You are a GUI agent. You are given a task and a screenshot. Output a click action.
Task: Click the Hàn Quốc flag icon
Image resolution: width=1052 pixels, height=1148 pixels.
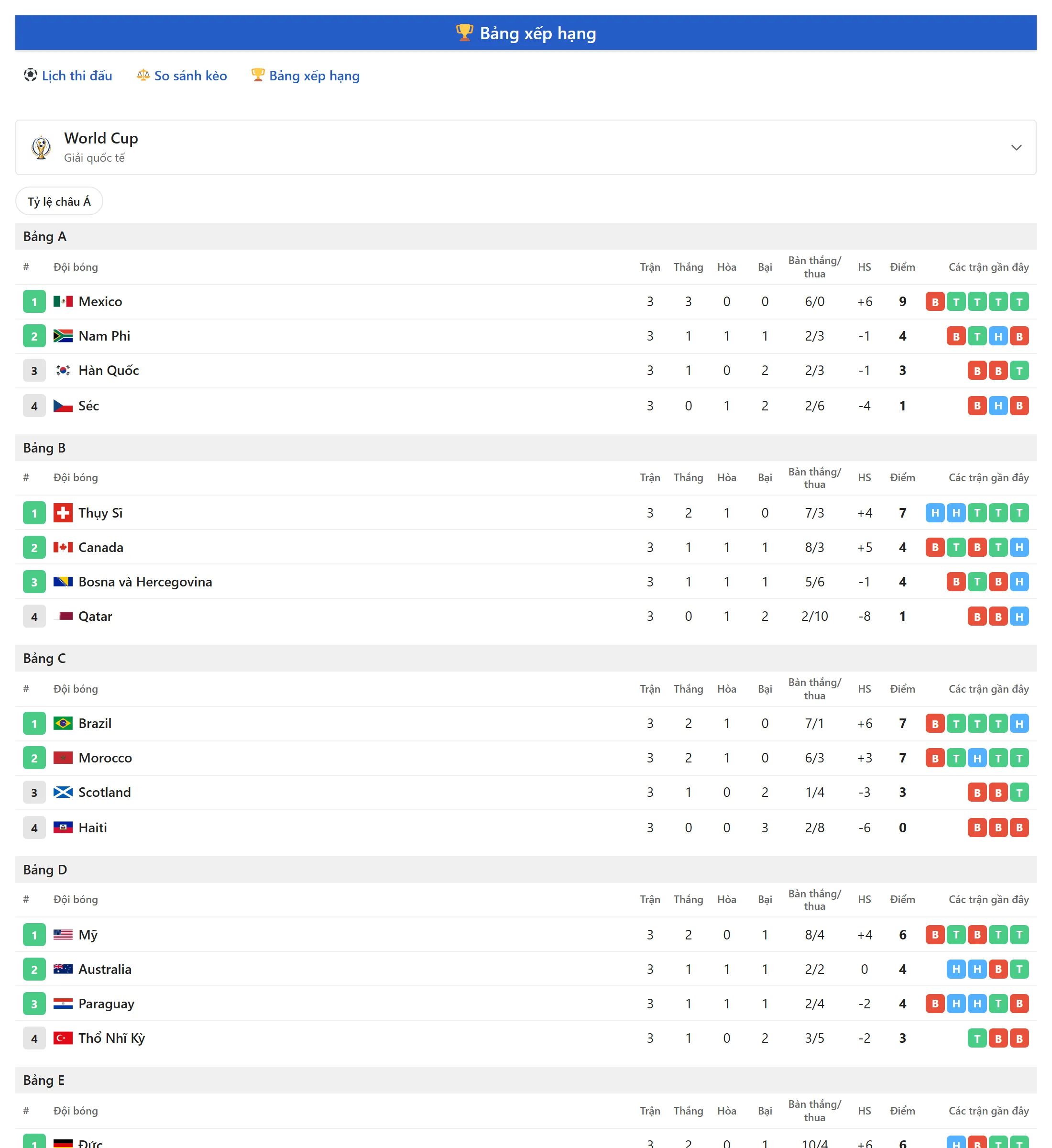63,371
